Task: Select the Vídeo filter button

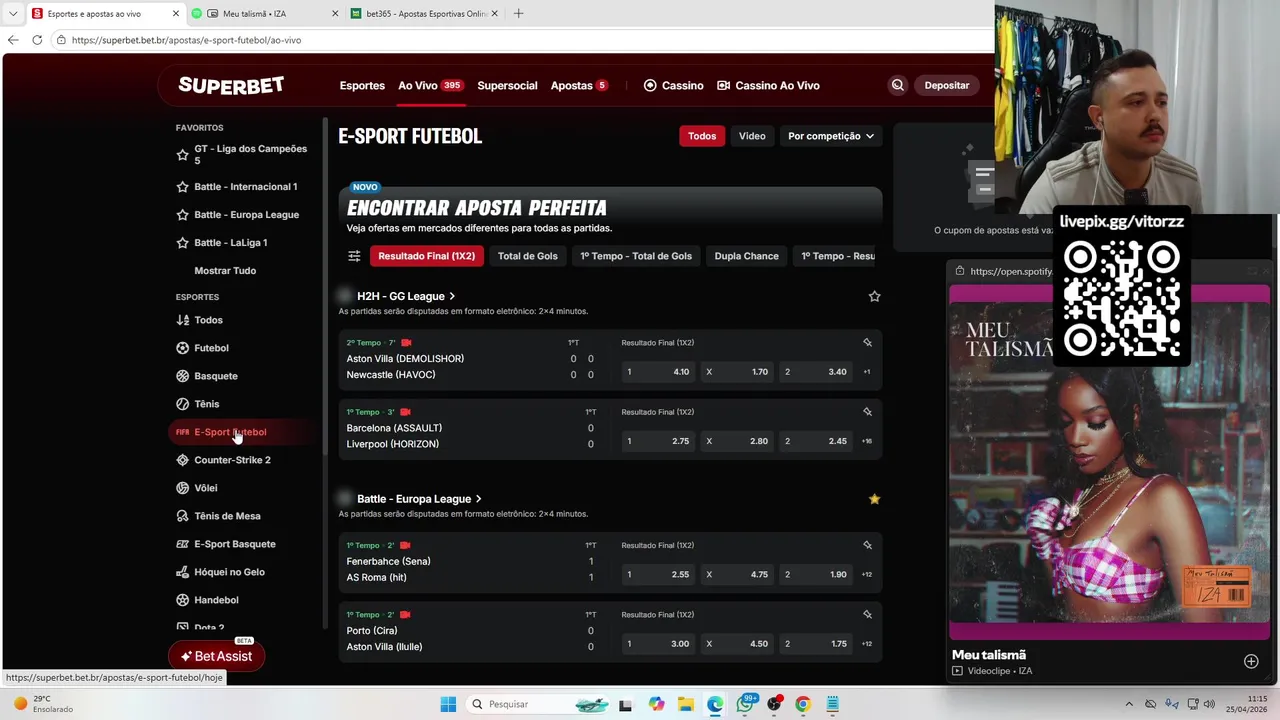Action: pyautogui.click(x=752, y=136)
